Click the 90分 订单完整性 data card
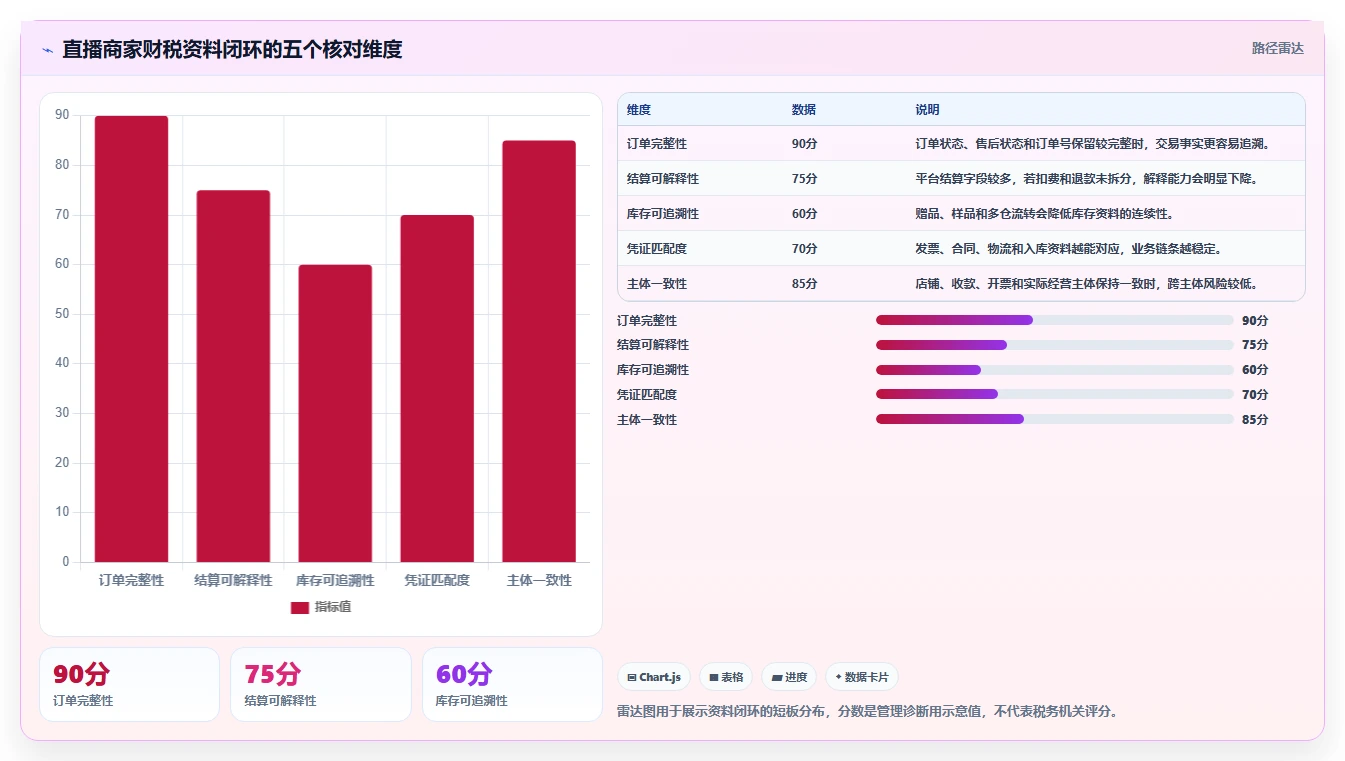 (x=129, y=684)
